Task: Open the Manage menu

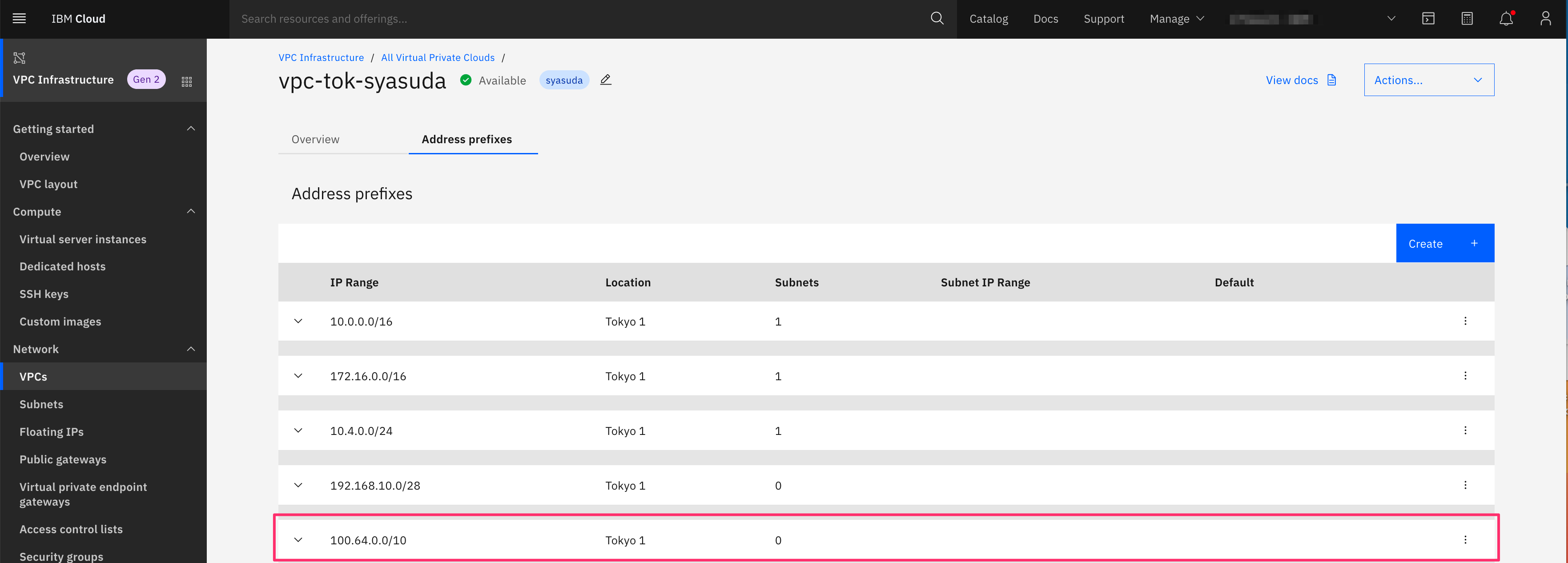Action: (x=1176, y=19)
